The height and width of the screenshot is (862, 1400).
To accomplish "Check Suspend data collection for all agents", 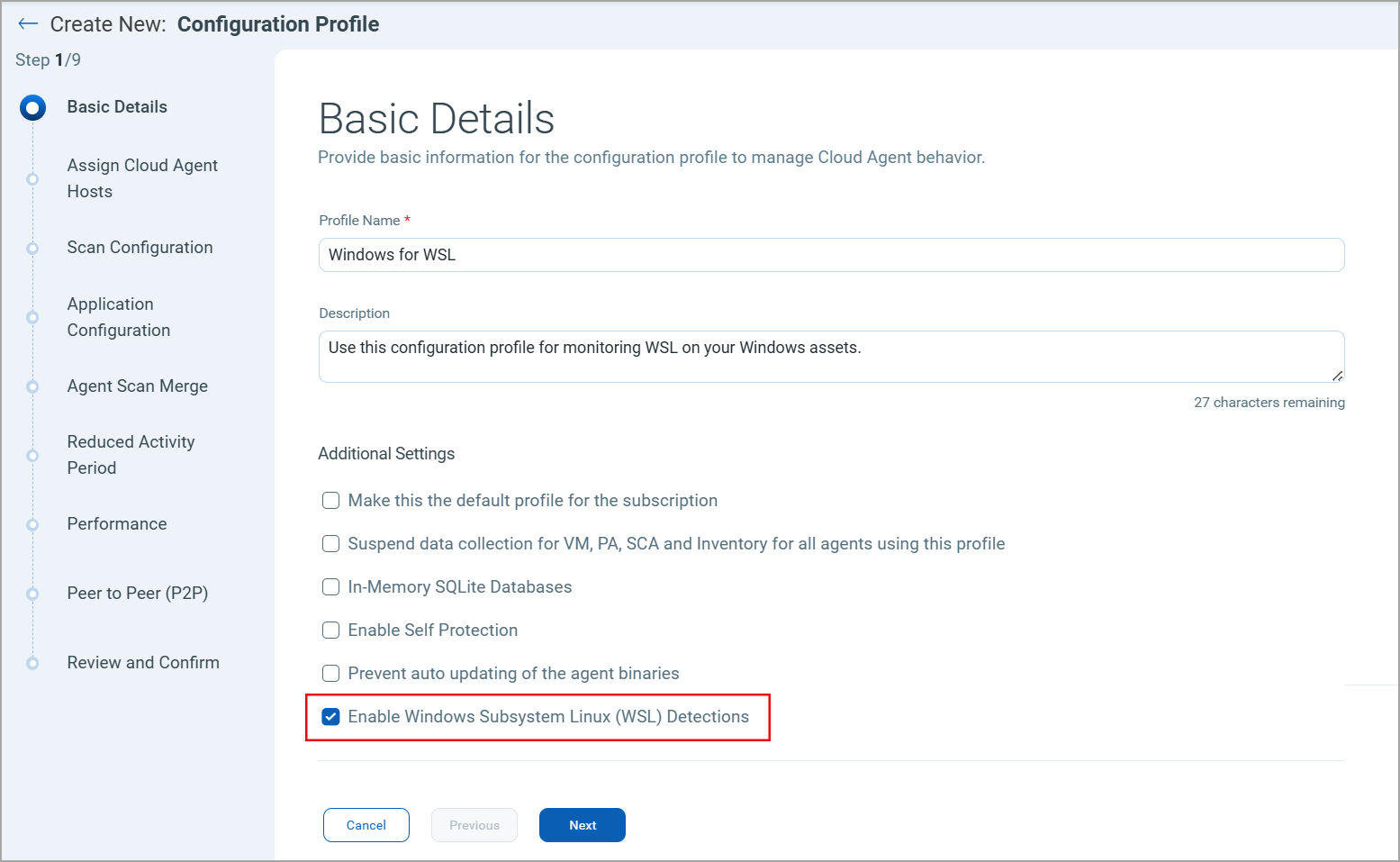I will tap(331, 544).
